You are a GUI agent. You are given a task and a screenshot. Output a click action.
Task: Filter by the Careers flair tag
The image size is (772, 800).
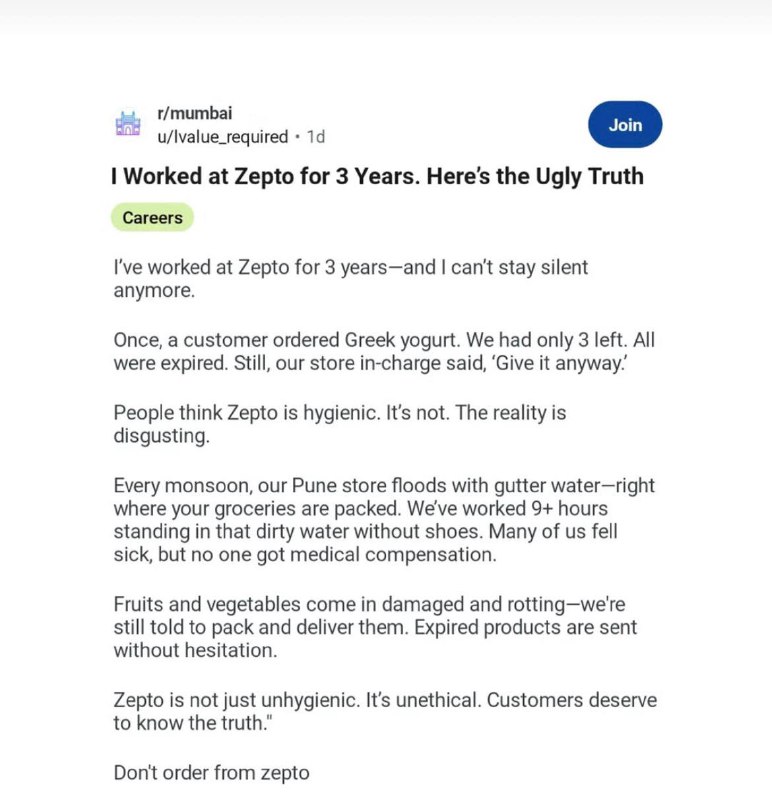[x=152, y=217]
